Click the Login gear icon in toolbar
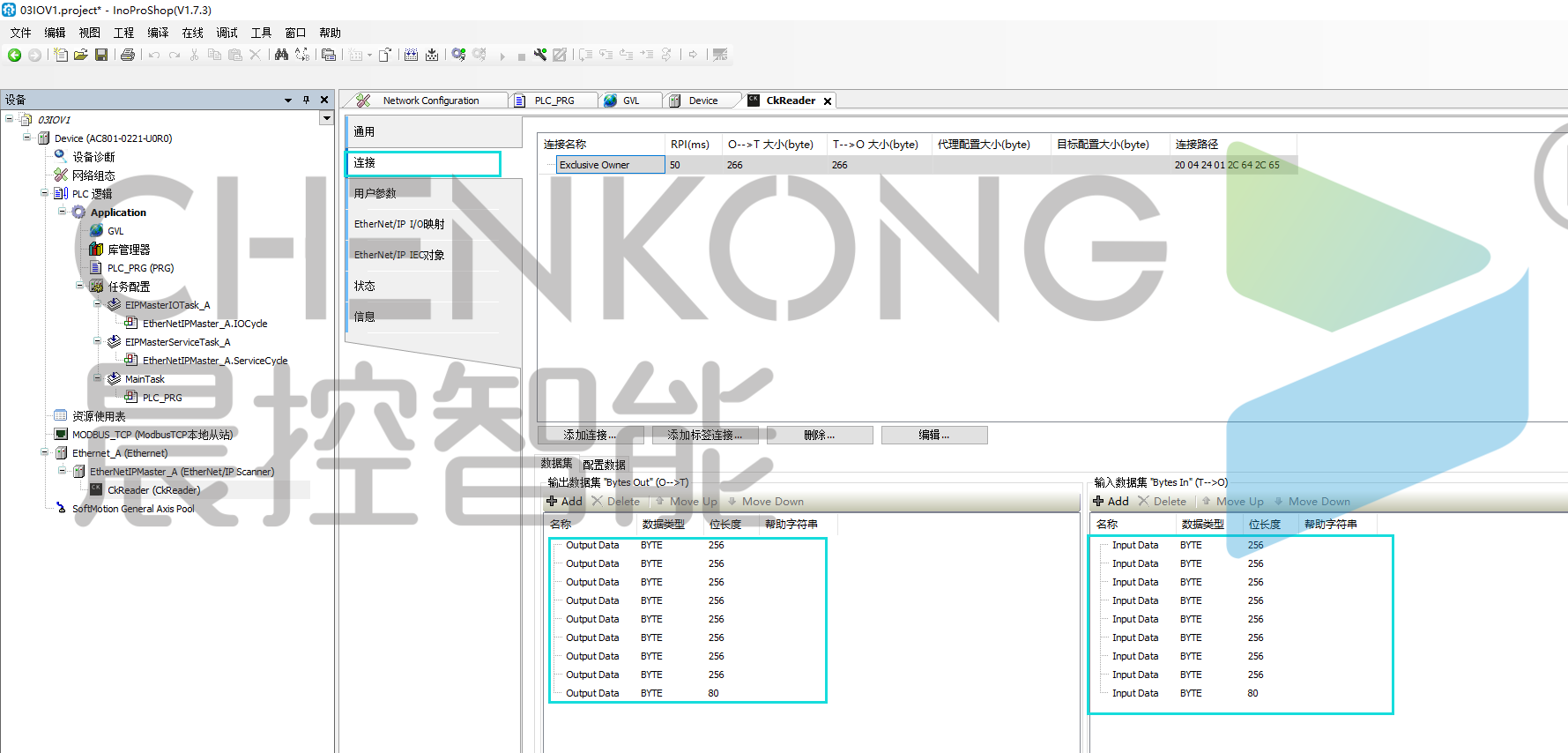This screenshot has width=1568, height=753. (x=458, y=55)
